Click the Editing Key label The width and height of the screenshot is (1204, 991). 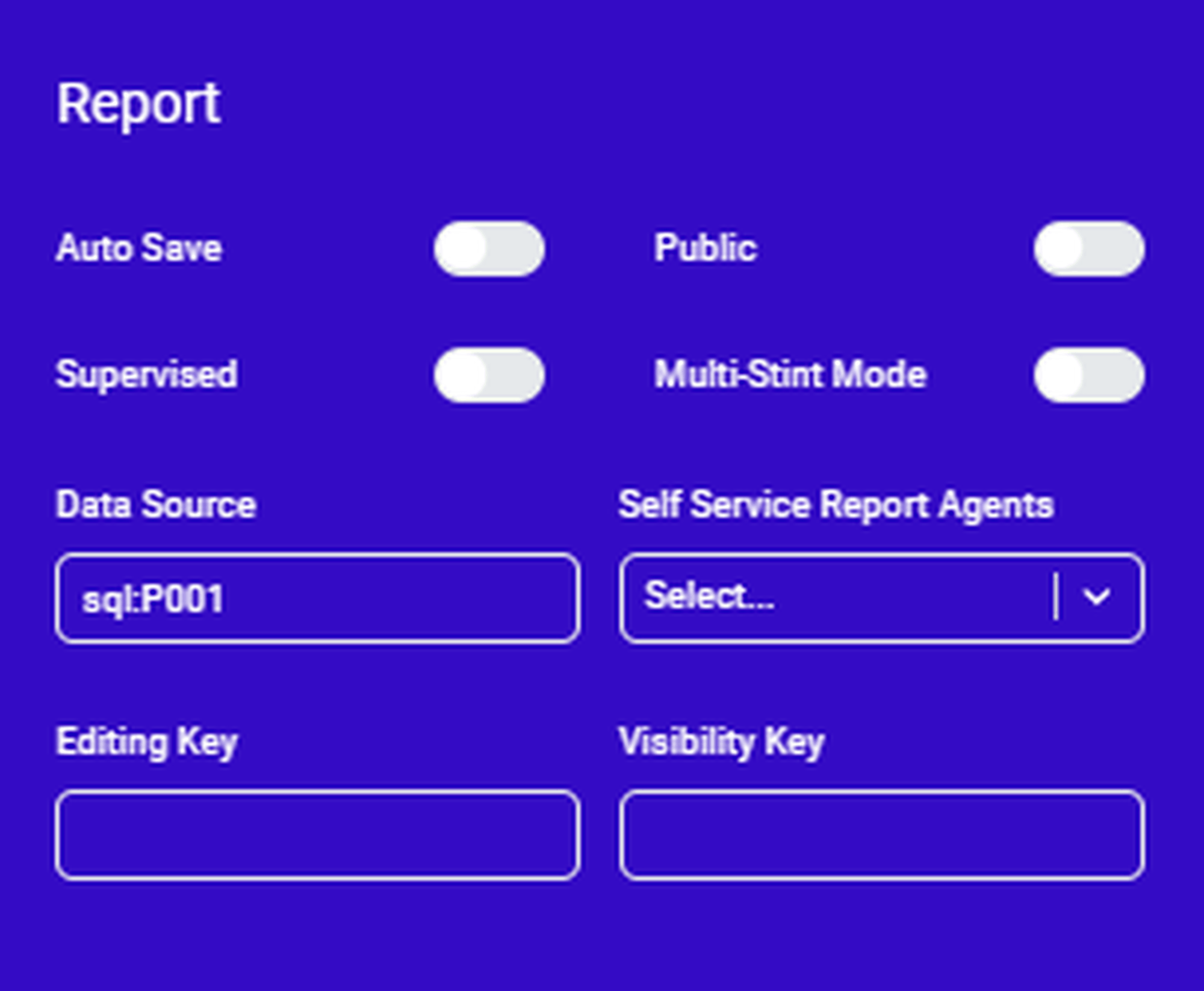click(x=146, y=742)
